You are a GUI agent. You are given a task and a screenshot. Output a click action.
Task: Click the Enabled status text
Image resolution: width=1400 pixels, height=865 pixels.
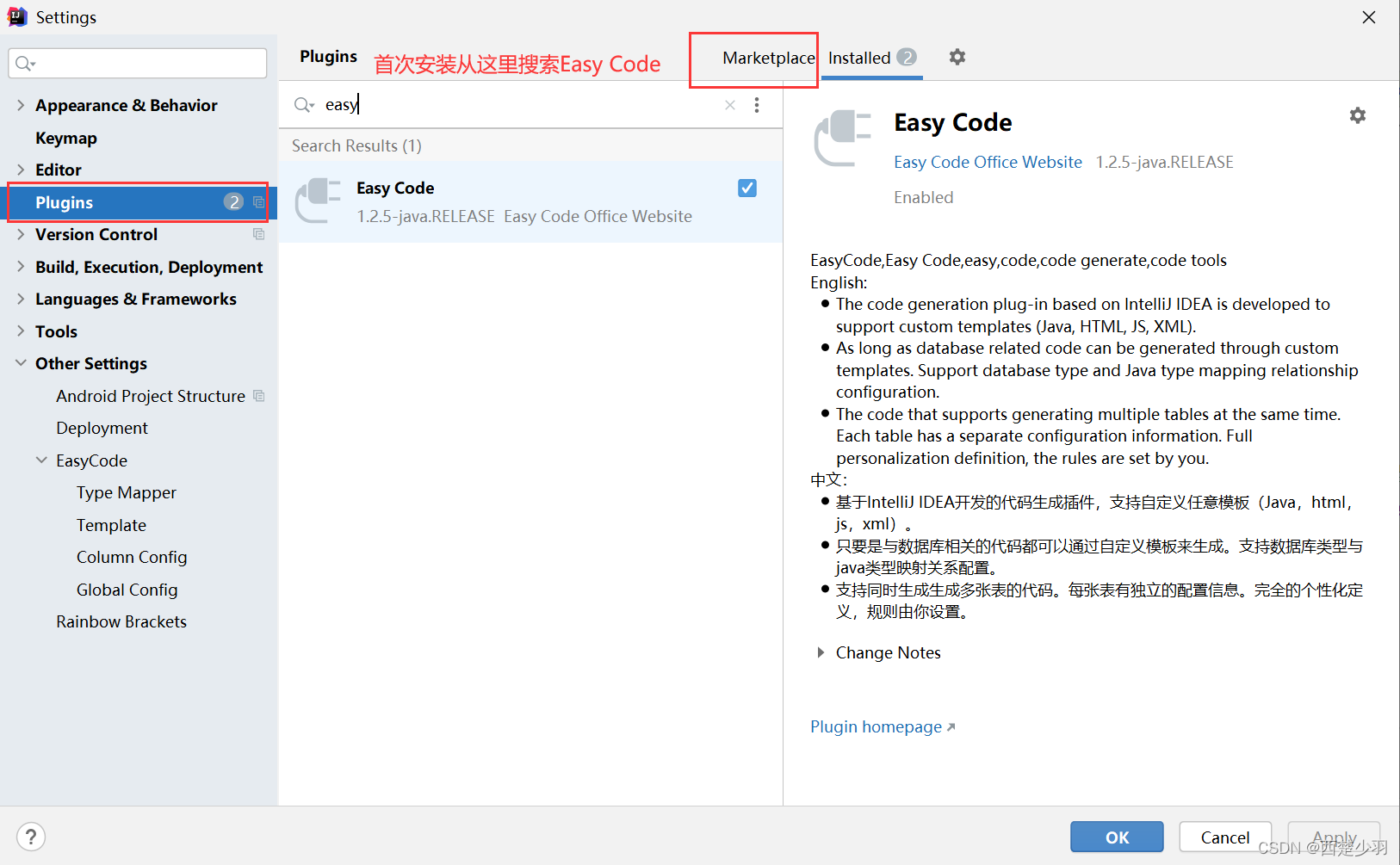(x=923, y=197)
